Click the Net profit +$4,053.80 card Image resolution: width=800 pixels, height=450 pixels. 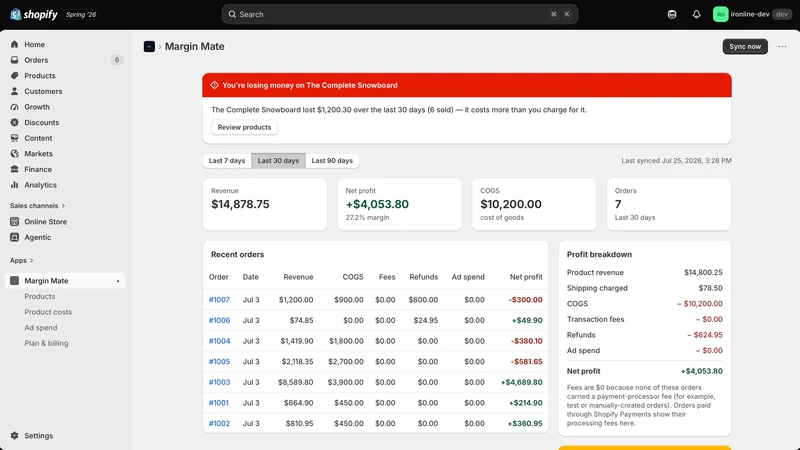(x=399, y=204)
